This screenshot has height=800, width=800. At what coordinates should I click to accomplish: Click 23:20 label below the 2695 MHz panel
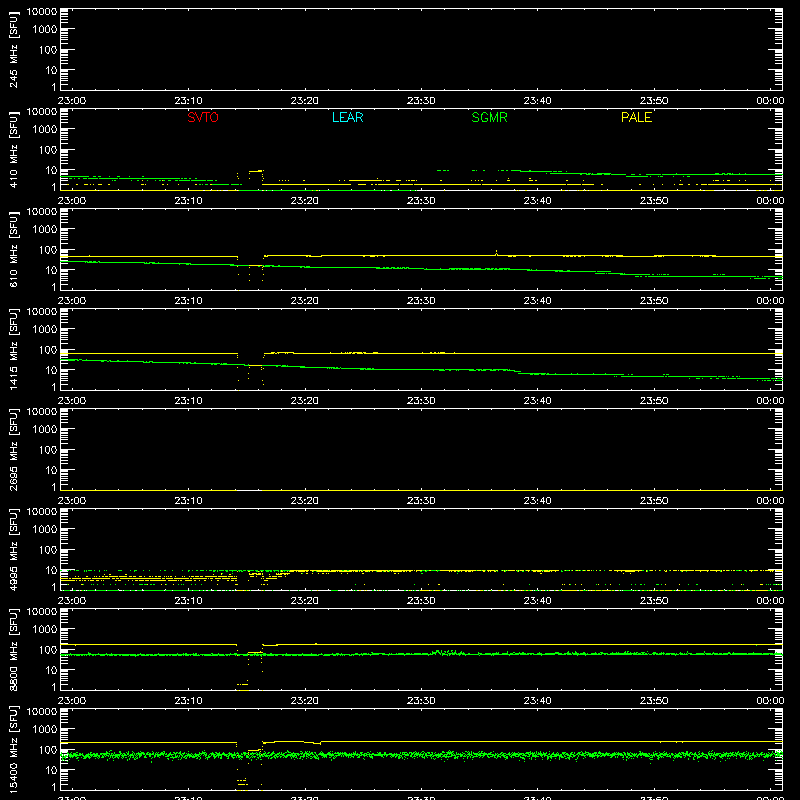305,501
